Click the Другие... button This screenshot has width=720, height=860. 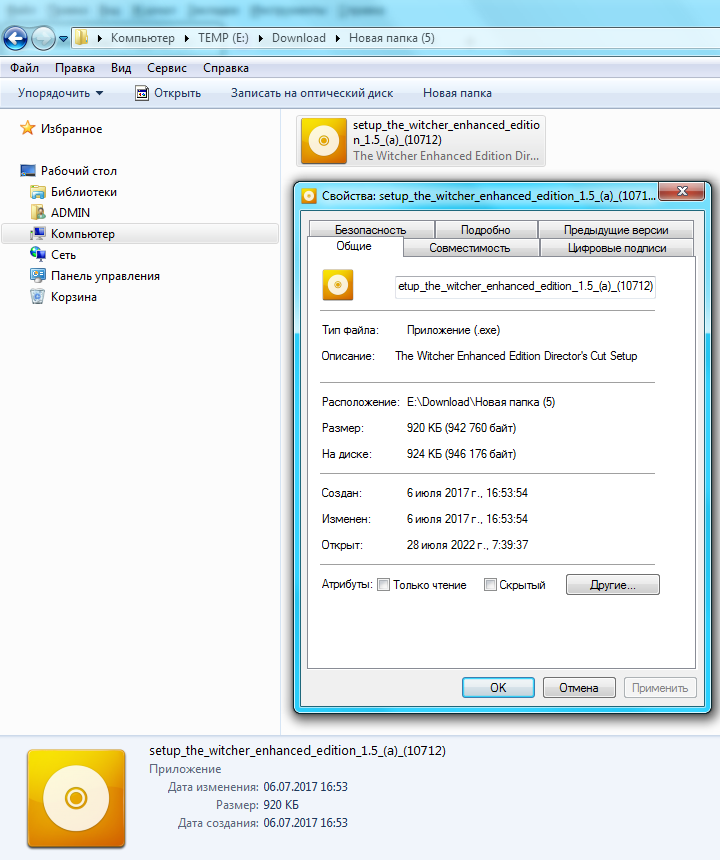pos(613,585)
